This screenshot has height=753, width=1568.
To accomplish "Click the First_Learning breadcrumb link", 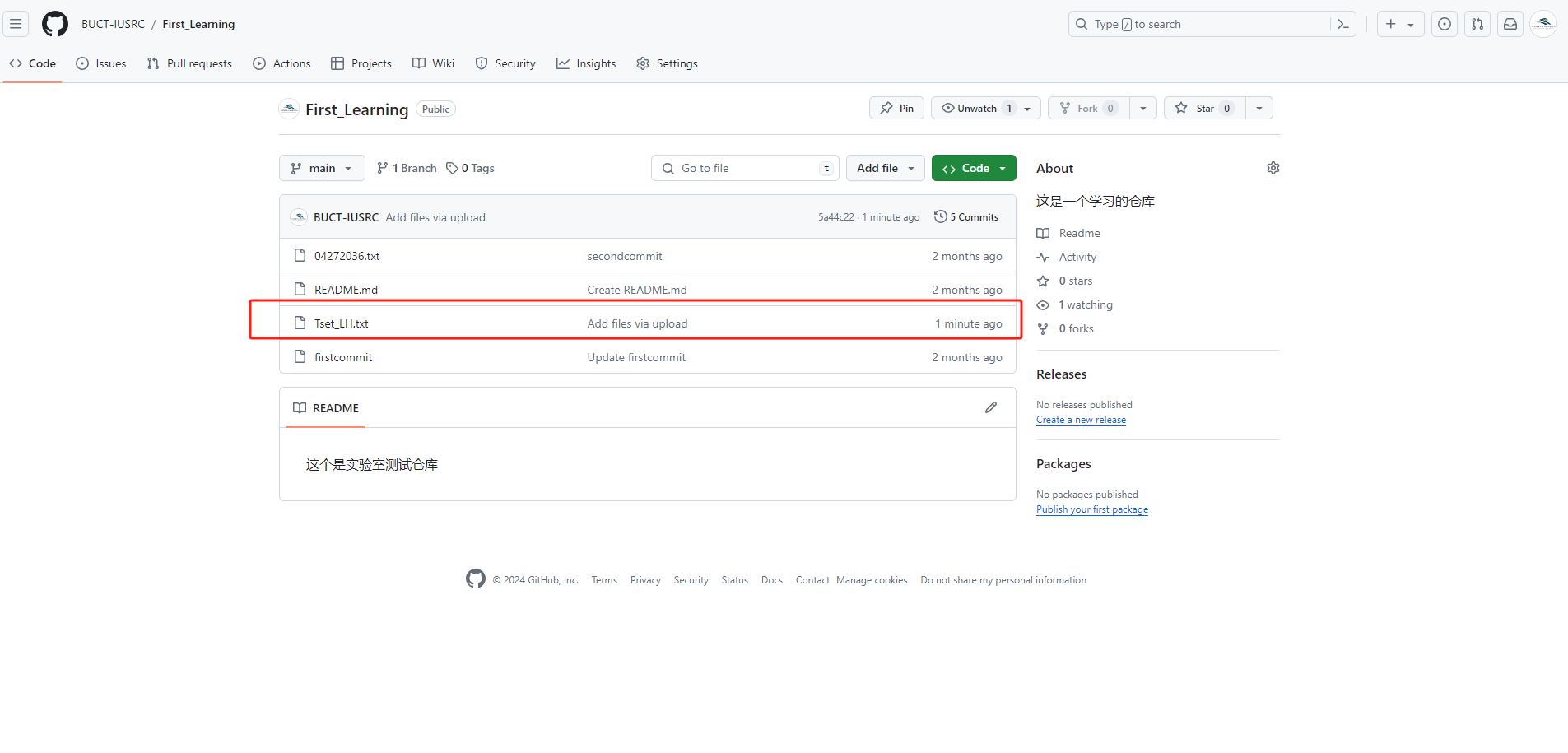I will point(198,24).
